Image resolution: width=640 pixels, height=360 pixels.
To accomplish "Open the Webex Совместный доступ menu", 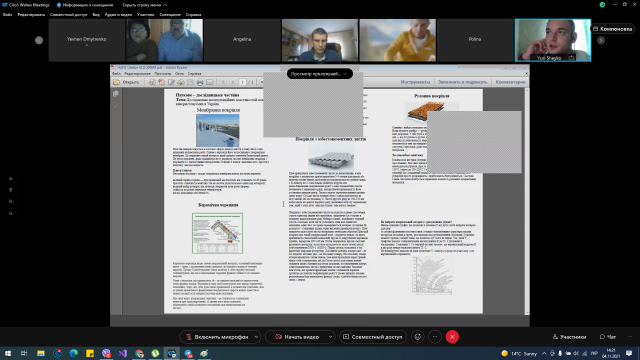I will tap(68, 15).
